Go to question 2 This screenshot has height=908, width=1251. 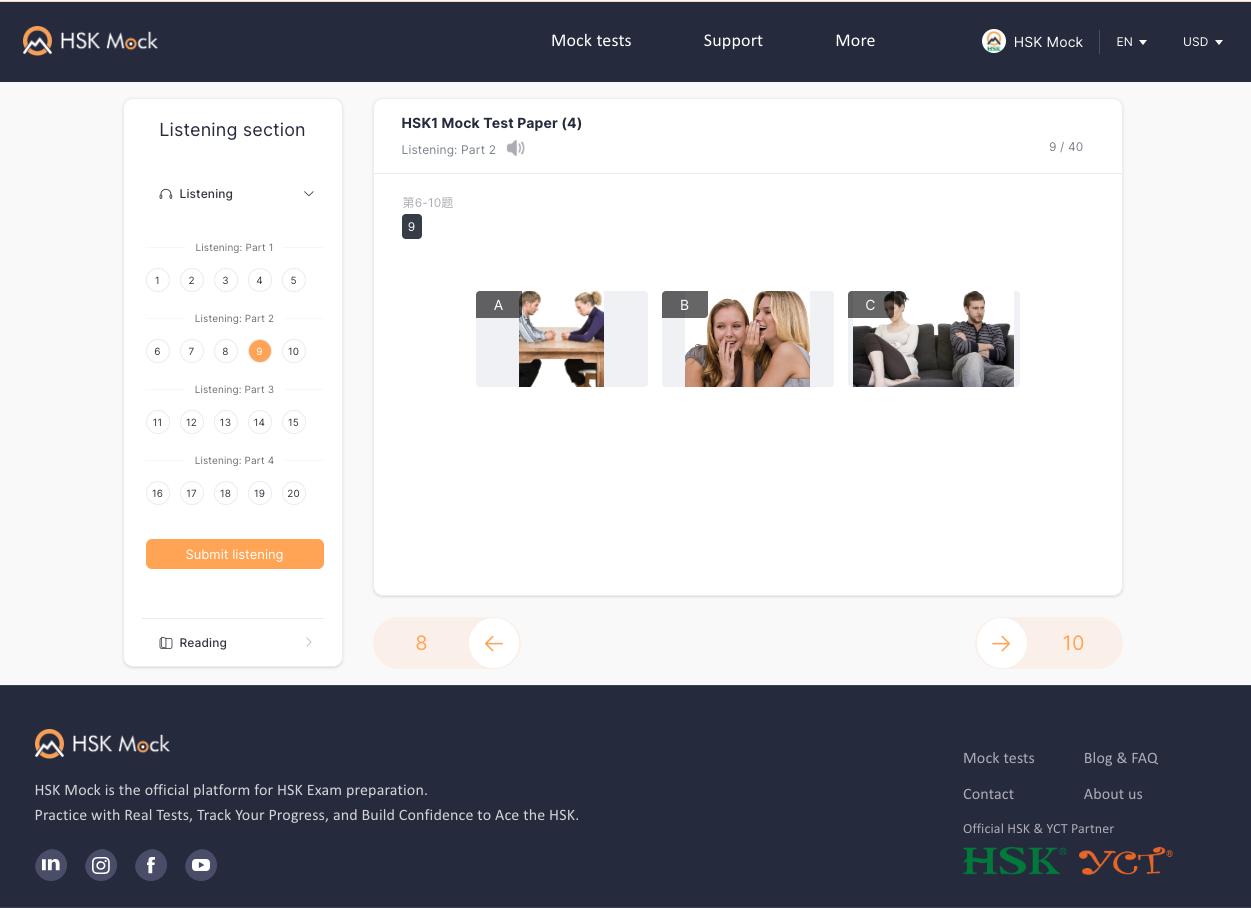191,280
